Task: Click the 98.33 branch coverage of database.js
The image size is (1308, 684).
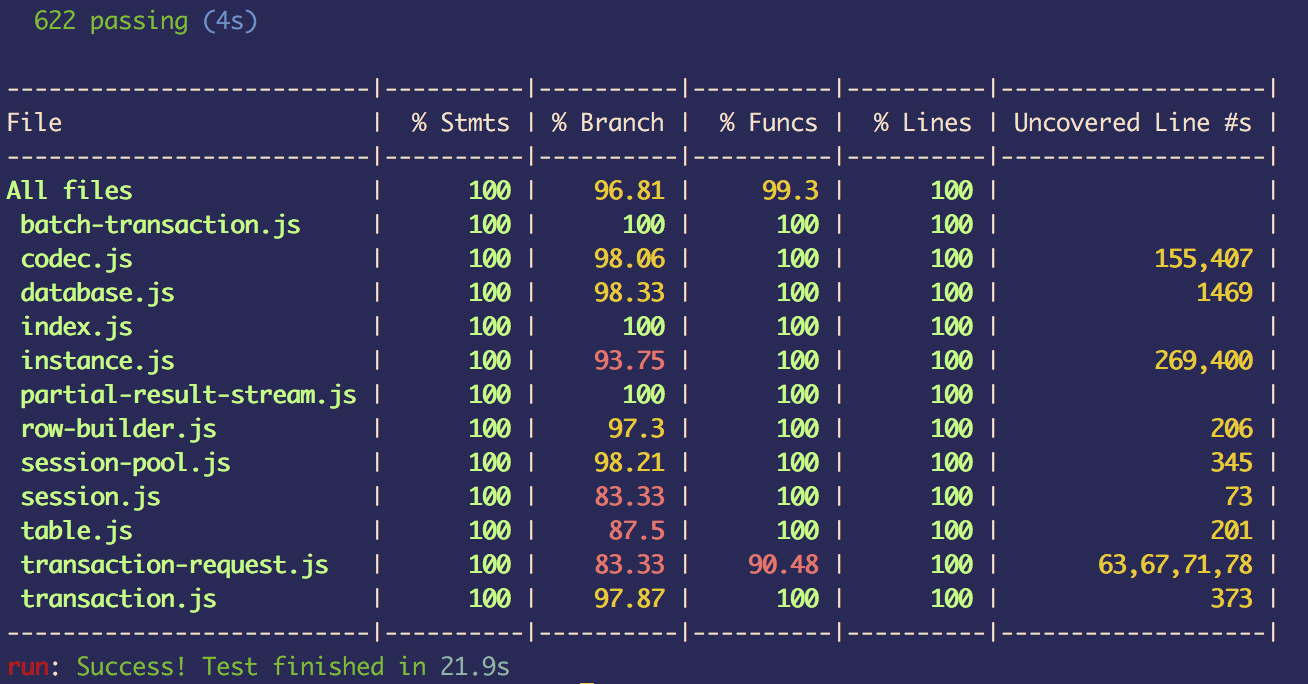Action: [x=629, y=293]
